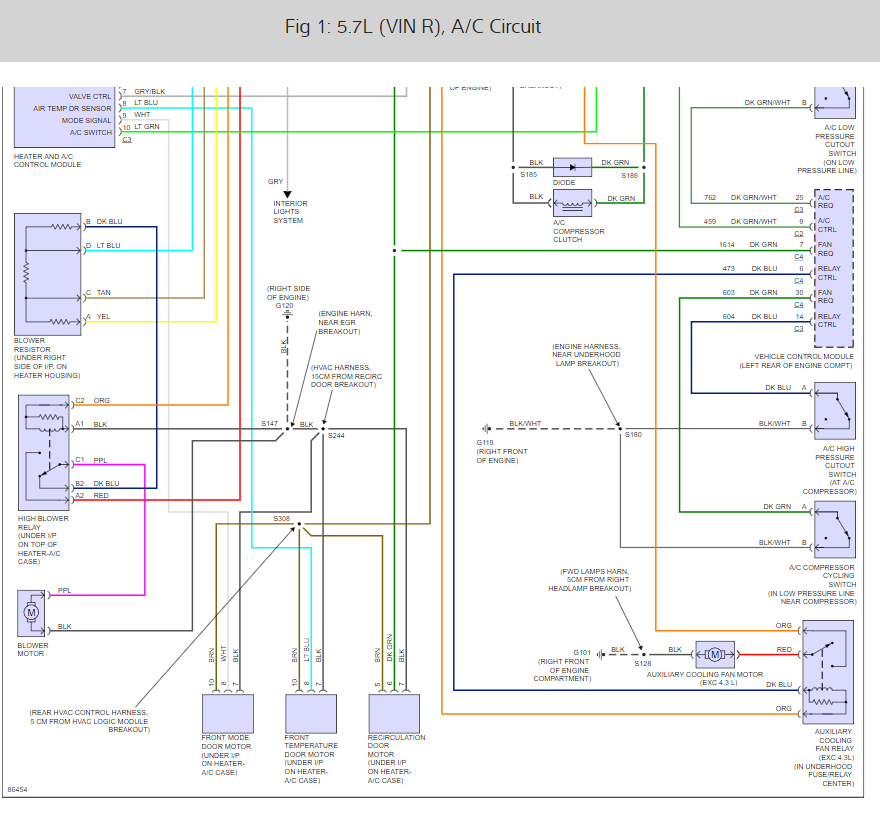This screenshot has width=880, height=816.
Task: Click the blower motor M symbol
Action: (31, 613)
